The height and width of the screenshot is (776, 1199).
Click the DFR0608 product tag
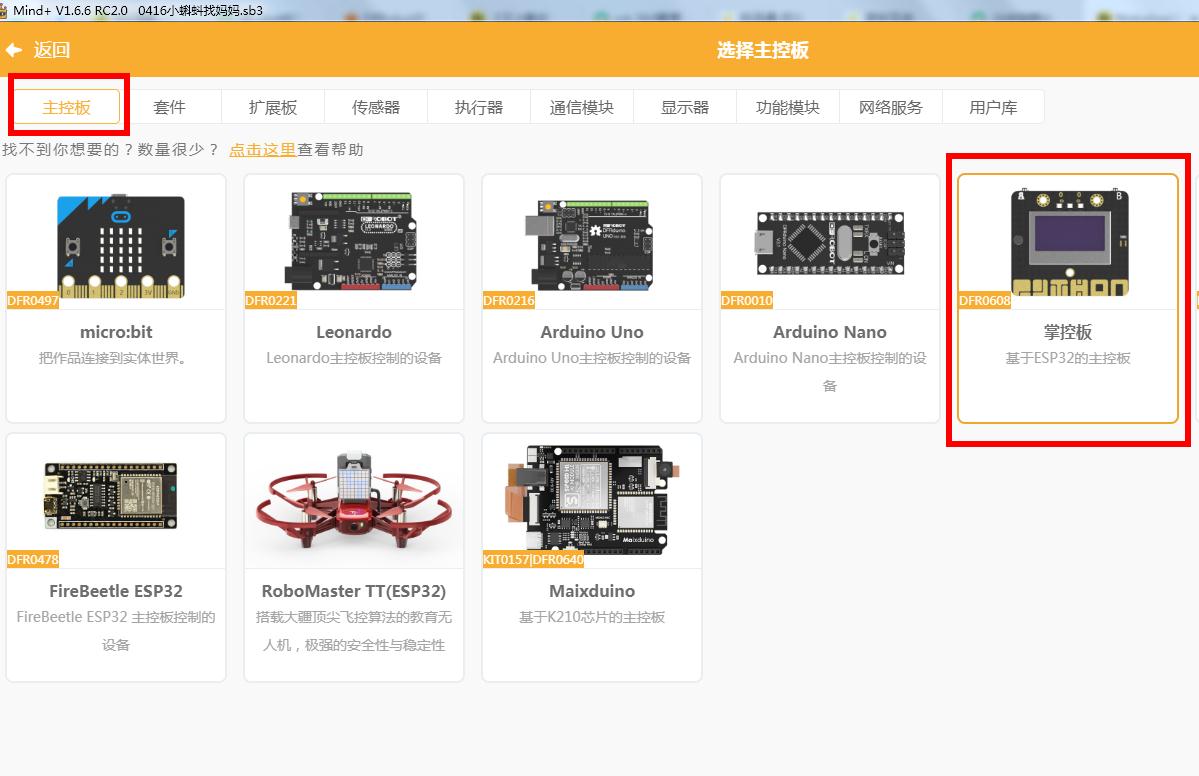985,300
